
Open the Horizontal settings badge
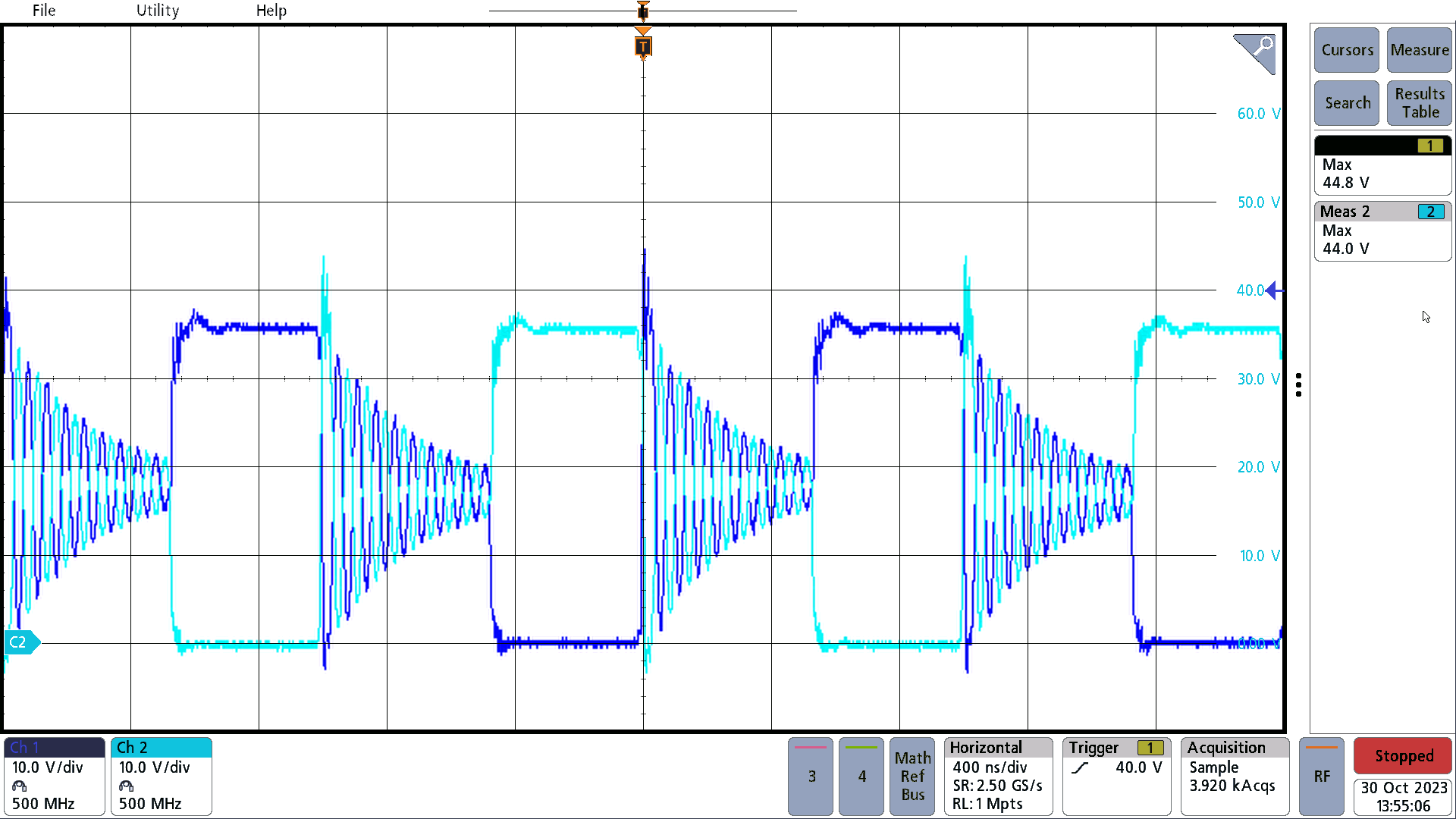[999, 777]
